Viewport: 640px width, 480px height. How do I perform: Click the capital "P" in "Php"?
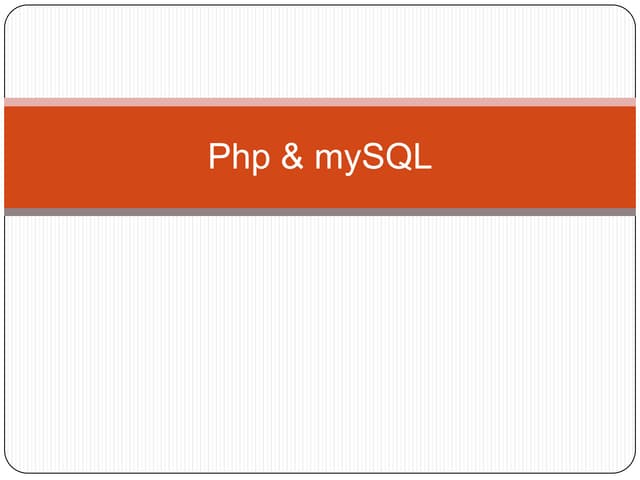pos(217,156)
